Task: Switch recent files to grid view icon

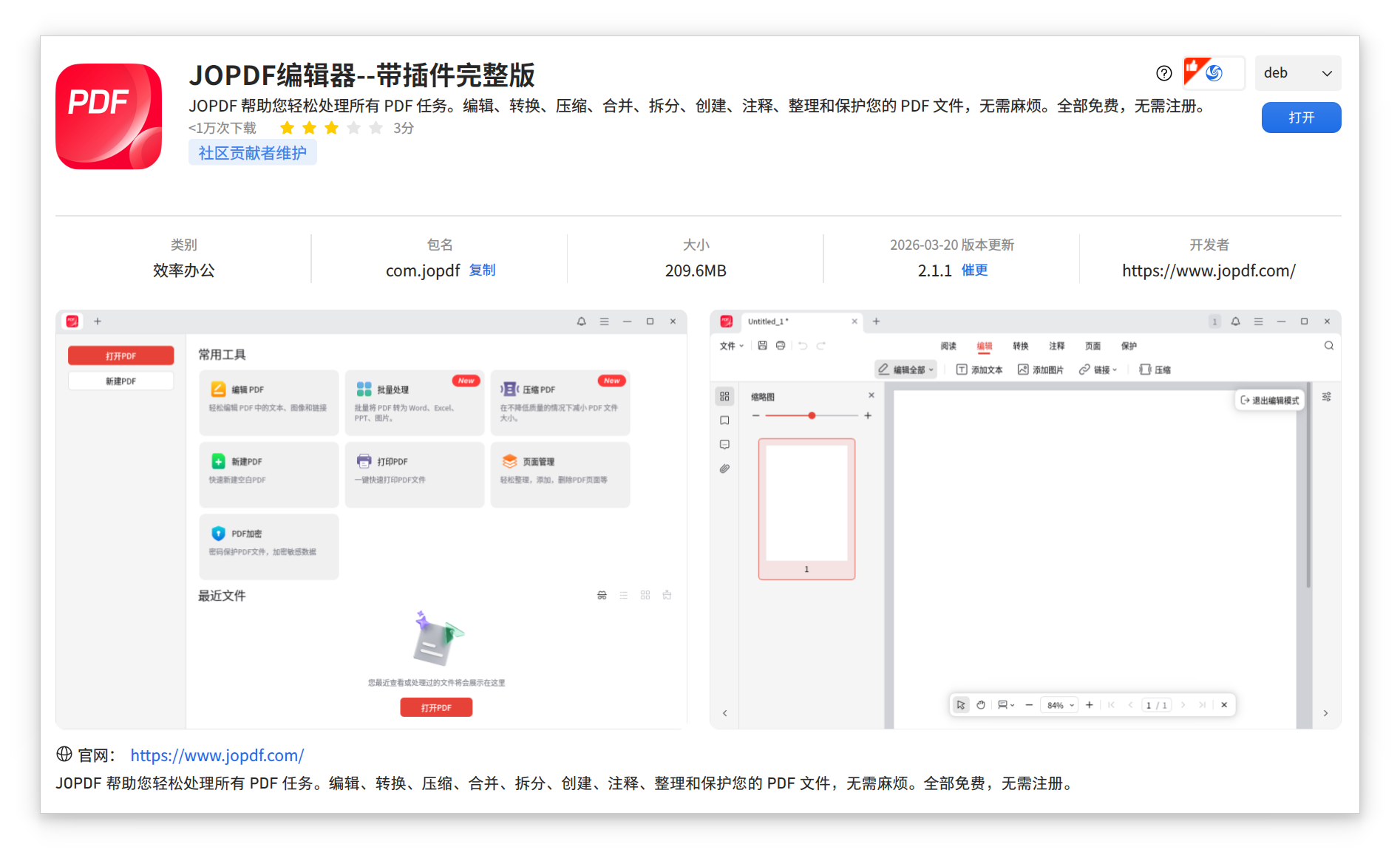Action: [645, 595]
